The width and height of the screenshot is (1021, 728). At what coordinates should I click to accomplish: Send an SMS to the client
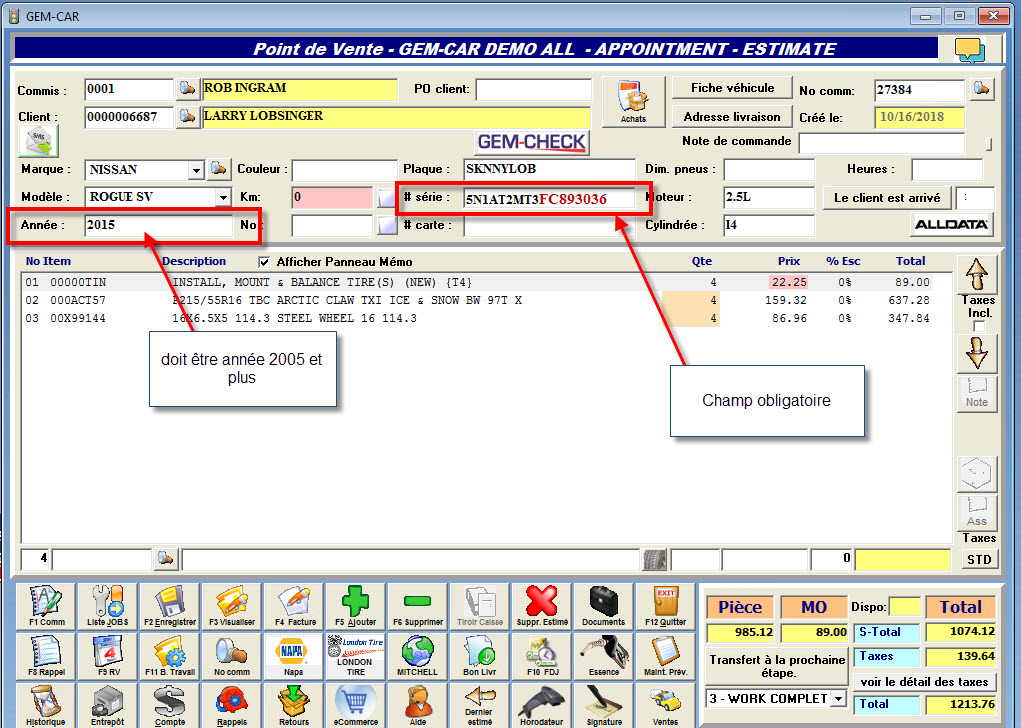38,141
